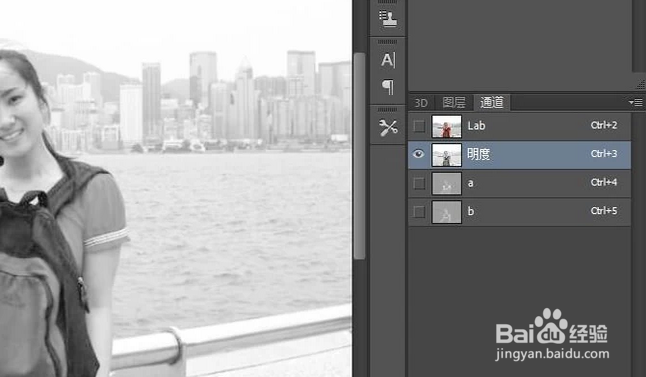Click the b channel thumbnail

point(447,212)
